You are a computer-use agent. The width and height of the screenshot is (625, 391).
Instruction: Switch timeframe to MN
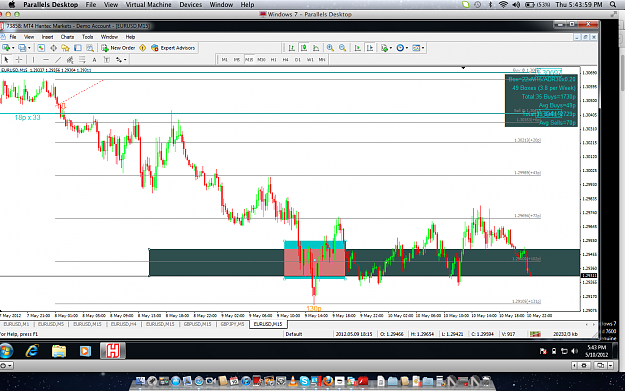coord(322,60)
